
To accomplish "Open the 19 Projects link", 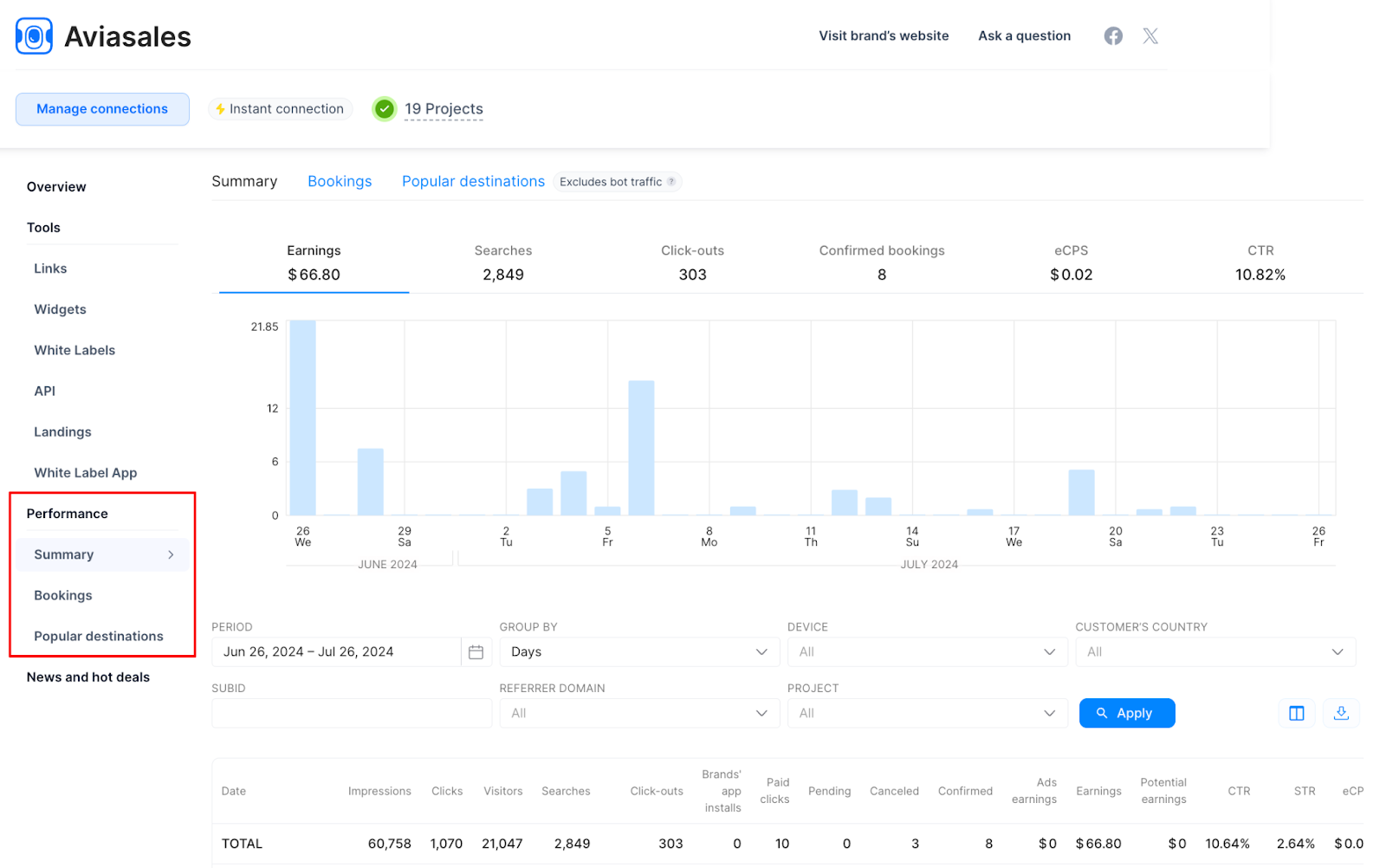I will [444, 109].
